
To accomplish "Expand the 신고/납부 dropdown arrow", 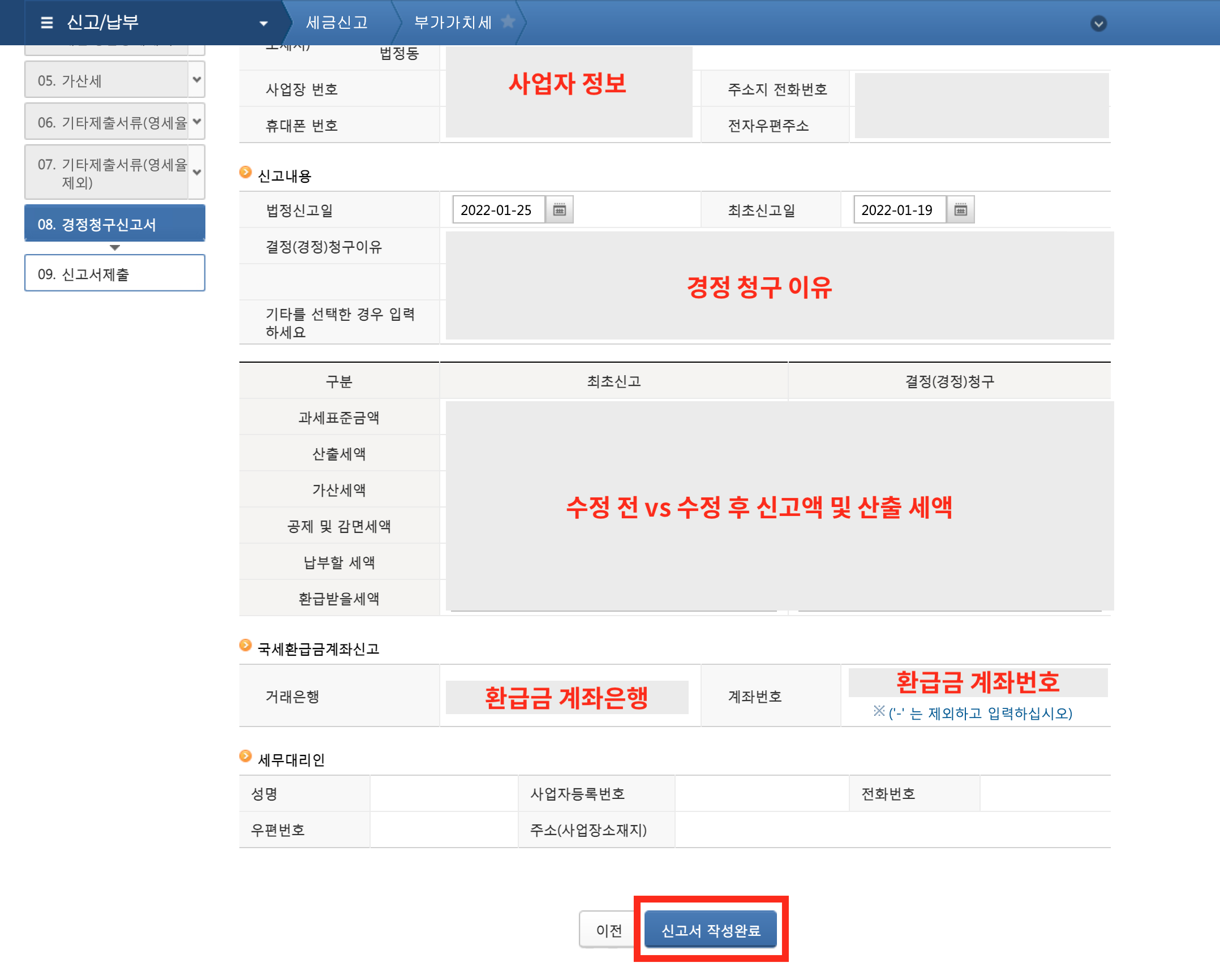I will point(263,24).
